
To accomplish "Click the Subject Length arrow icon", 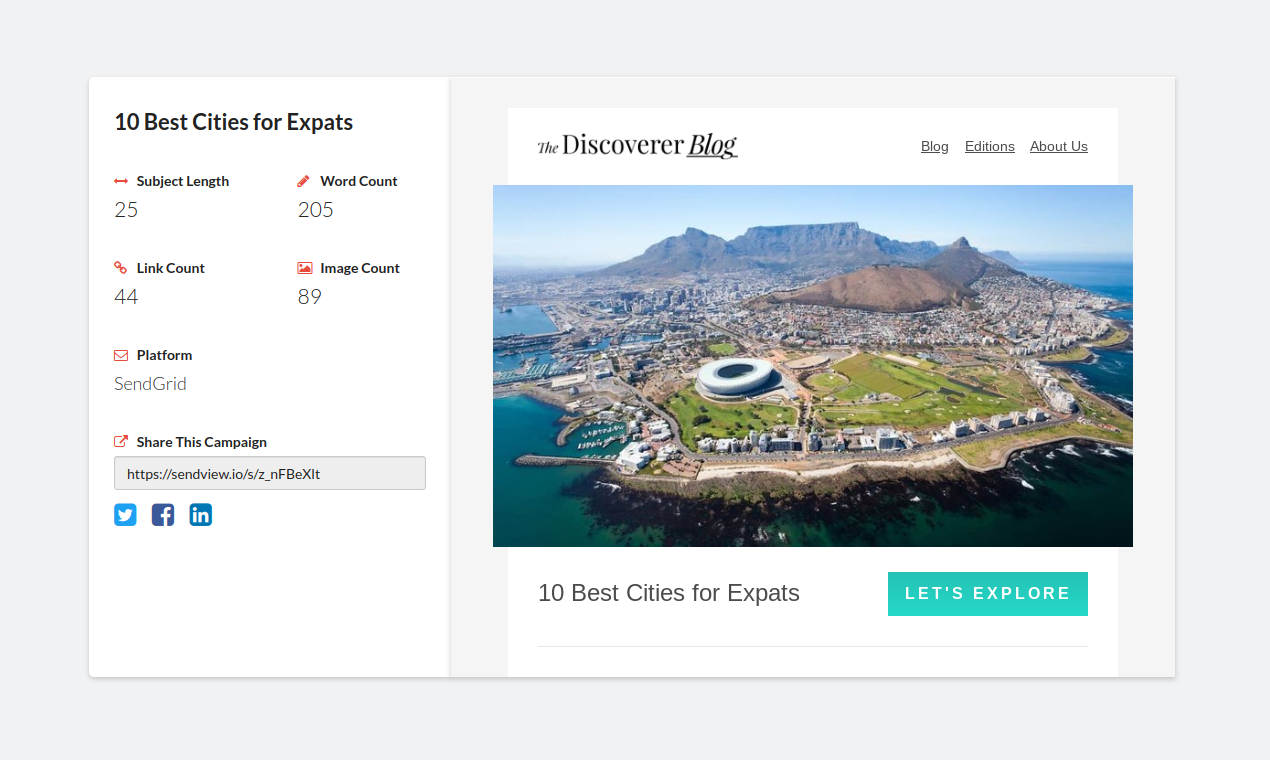I will click(x=121, y=181).
